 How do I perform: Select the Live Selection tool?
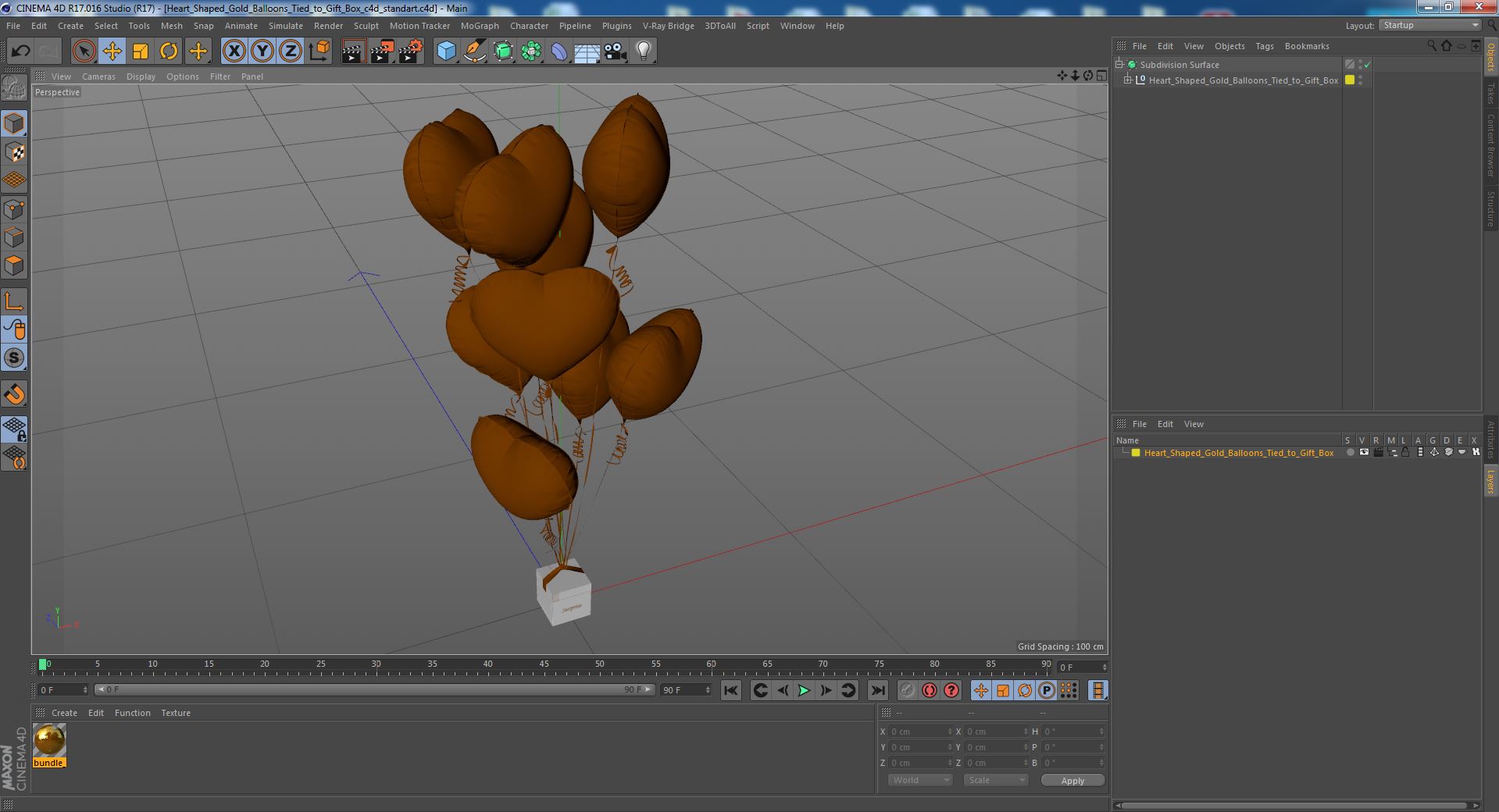pos(84,52)
